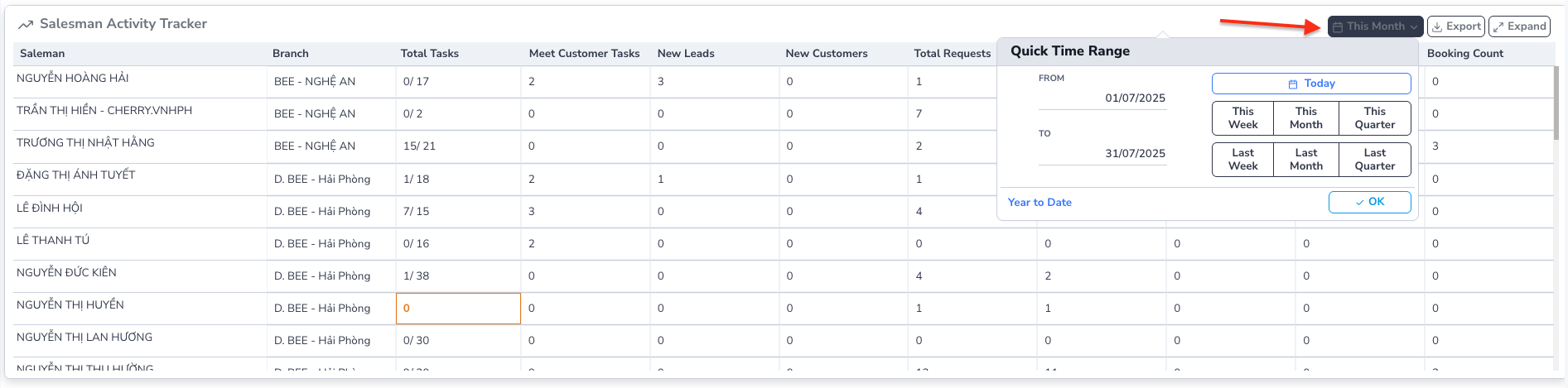Click the Salesman Activity Tracker trend icon
The width and height of the screenshot is (1568, 388).
point(26,25)
